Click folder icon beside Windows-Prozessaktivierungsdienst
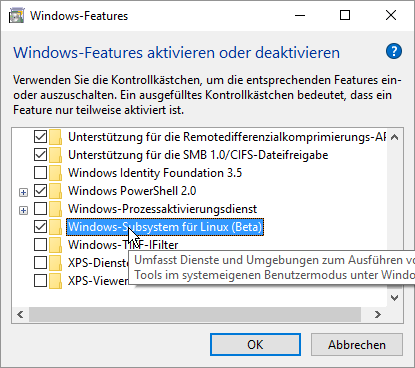 (55, 209)
